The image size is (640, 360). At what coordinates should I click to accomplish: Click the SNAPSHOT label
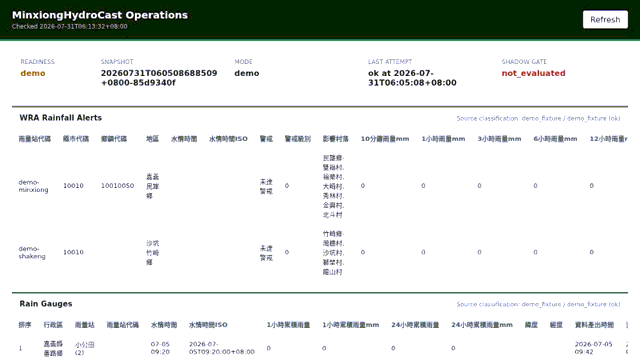pos(117,62)
